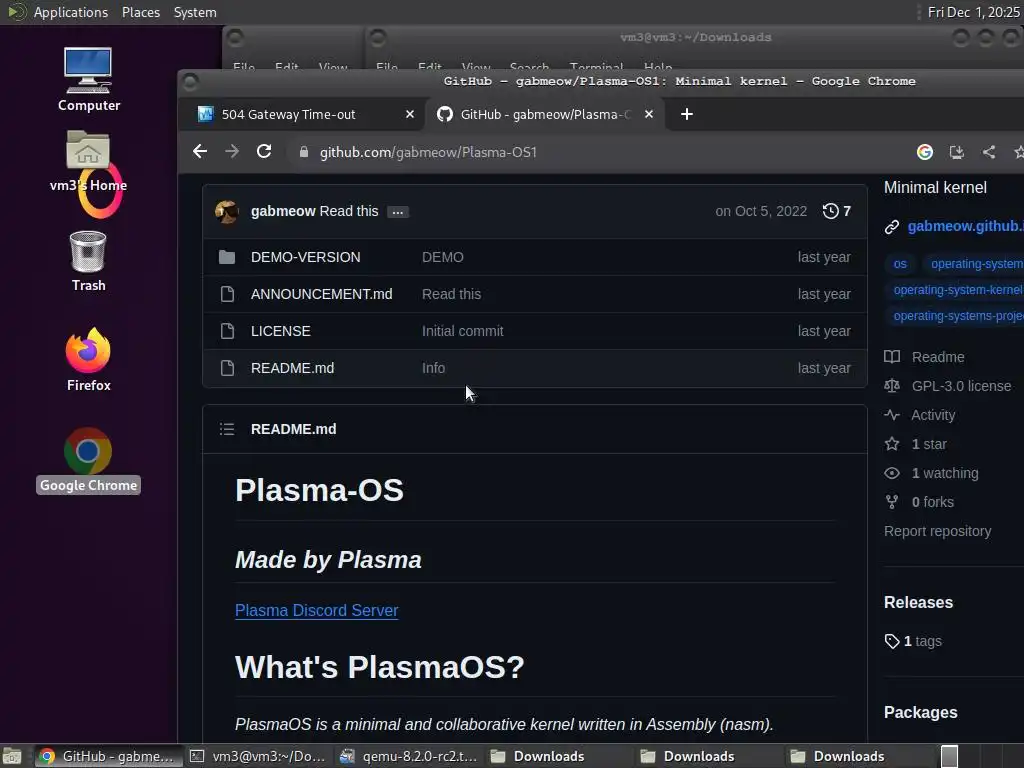Open the Releases section heading
Screen dimensions: 1024x768
(x=918, y=602)
